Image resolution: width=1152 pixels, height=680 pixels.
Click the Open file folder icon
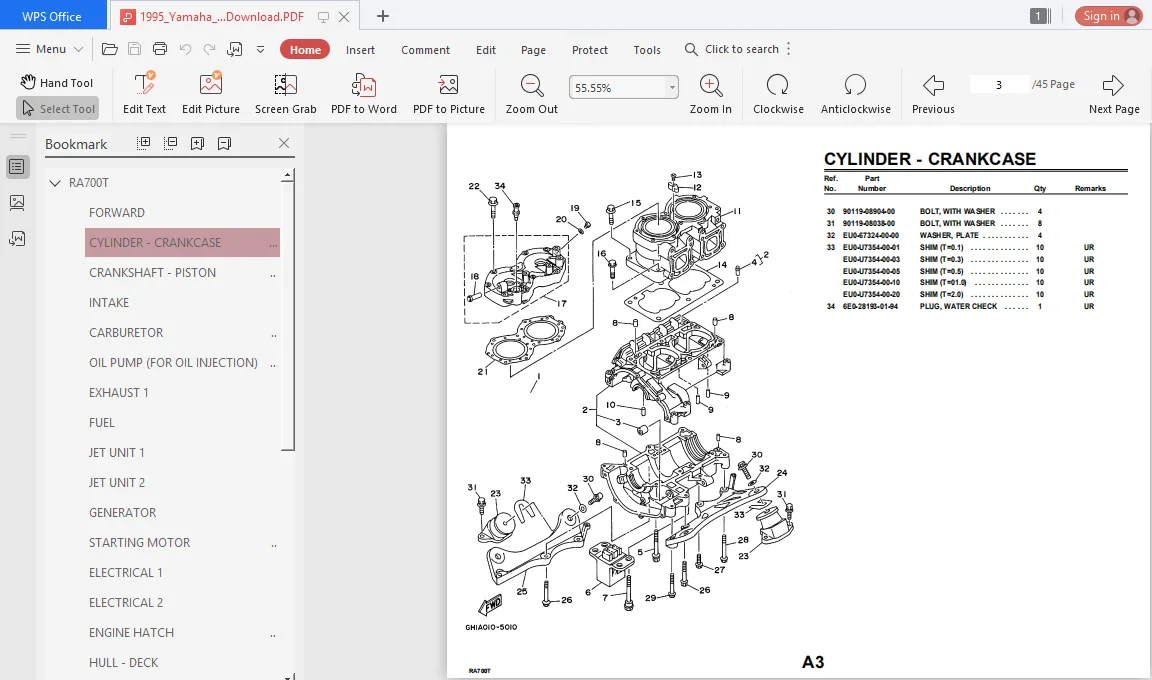pos(109,49)
